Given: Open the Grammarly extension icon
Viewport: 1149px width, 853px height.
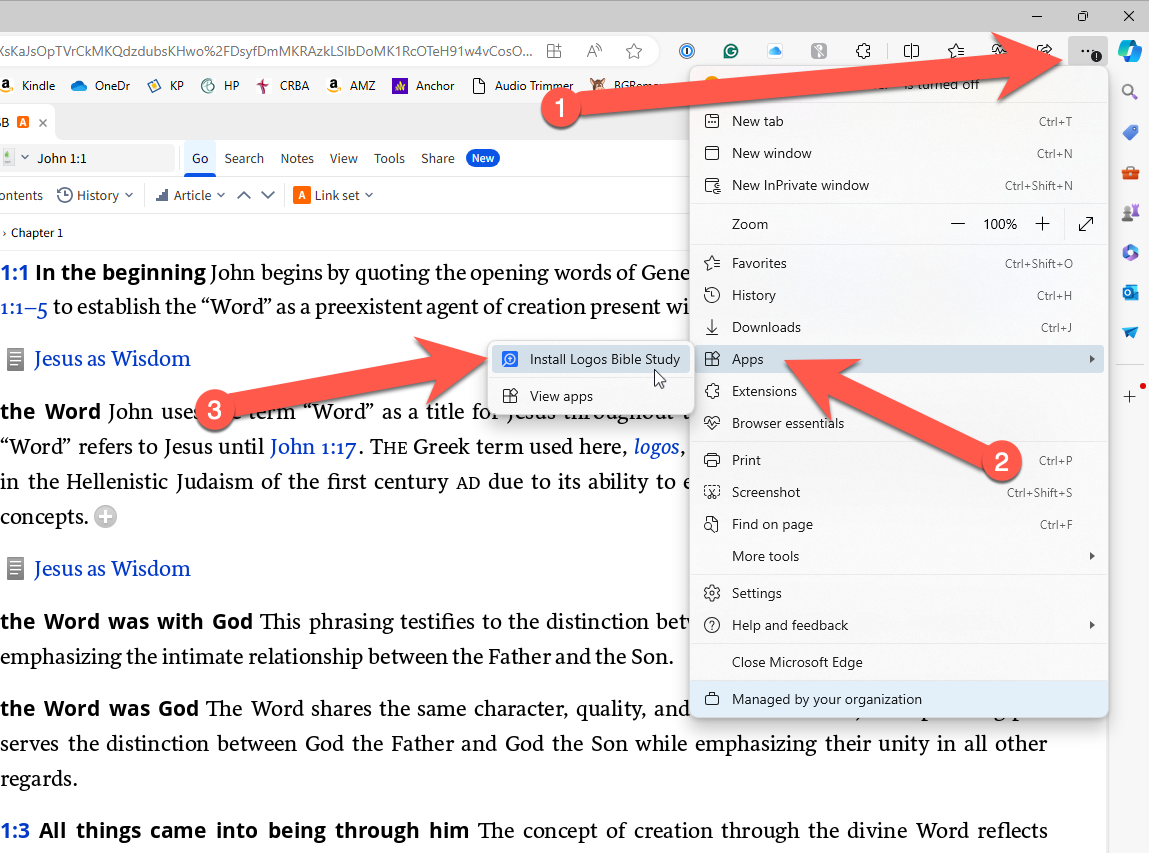Looking at the screenshot, I should click(731, 51).
